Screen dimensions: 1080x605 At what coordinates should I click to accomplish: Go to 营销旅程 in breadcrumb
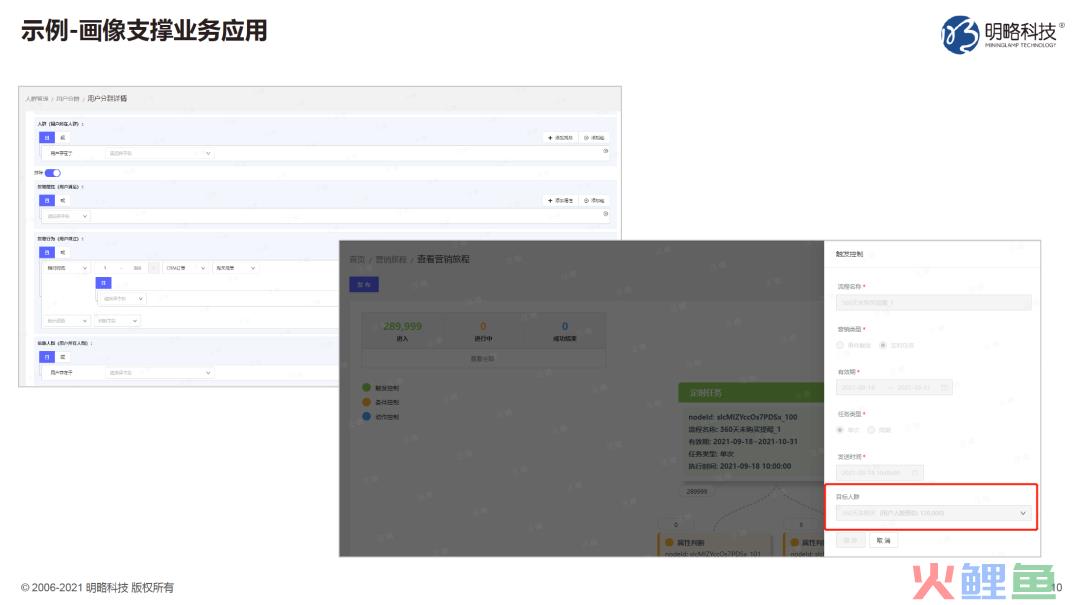[391, 259]
